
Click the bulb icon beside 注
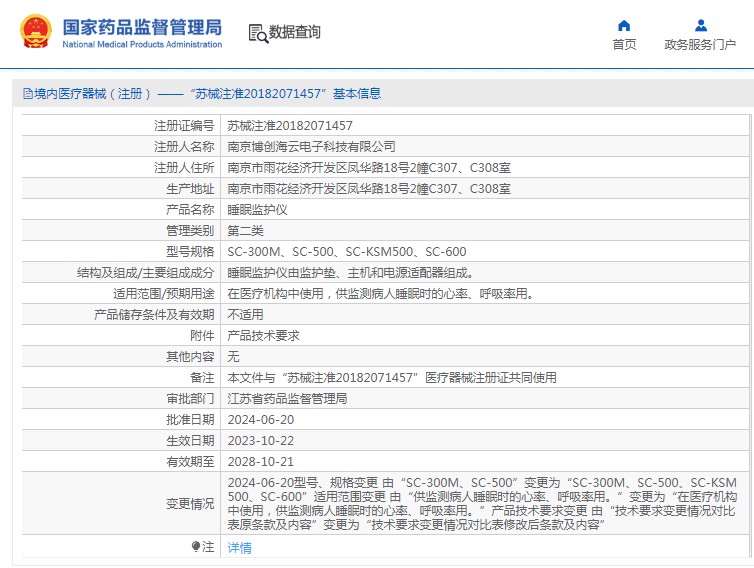coord(196,546)
